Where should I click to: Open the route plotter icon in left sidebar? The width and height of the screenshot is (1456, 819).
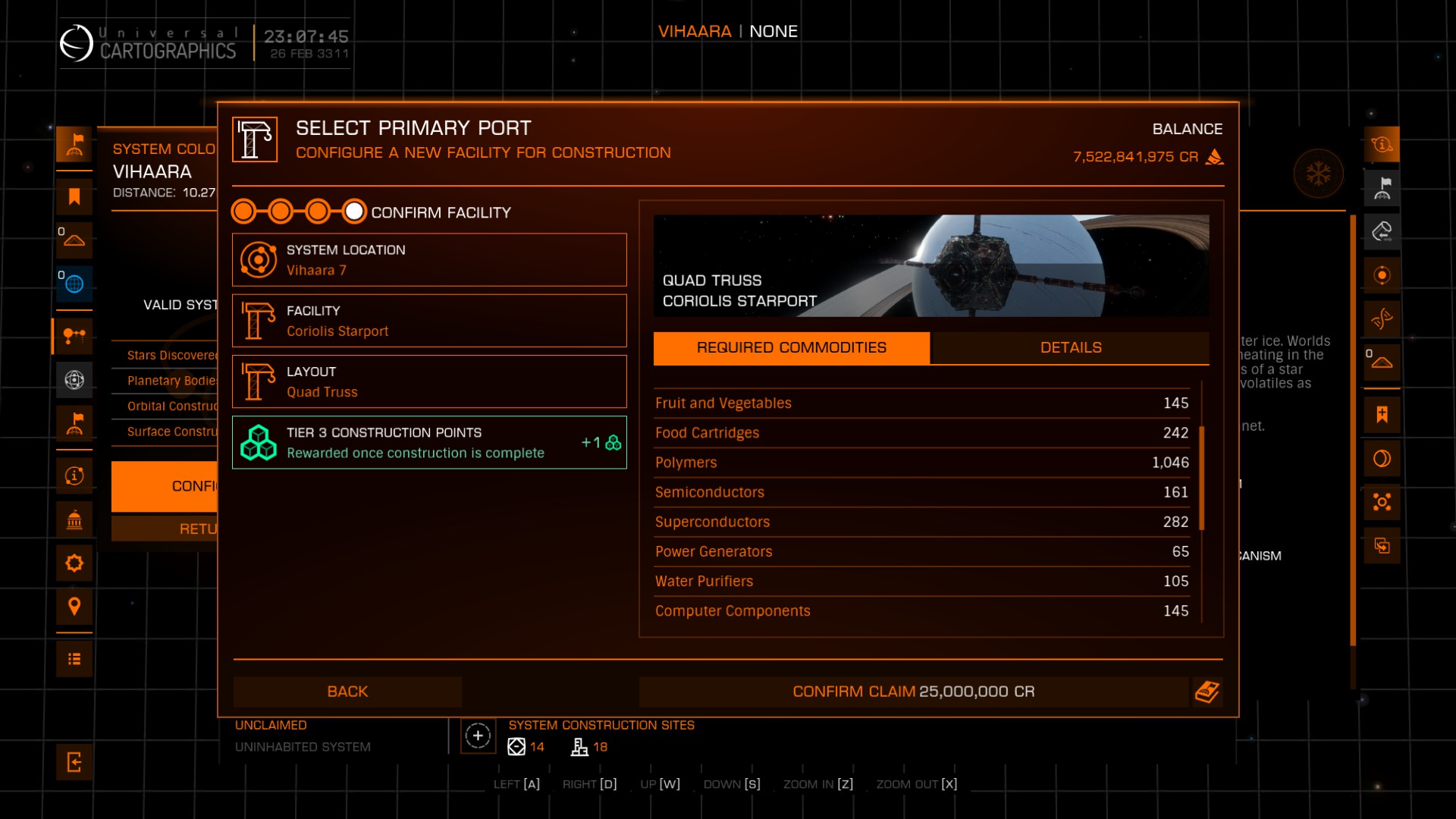pyautogui.click(x=74, y=336)
